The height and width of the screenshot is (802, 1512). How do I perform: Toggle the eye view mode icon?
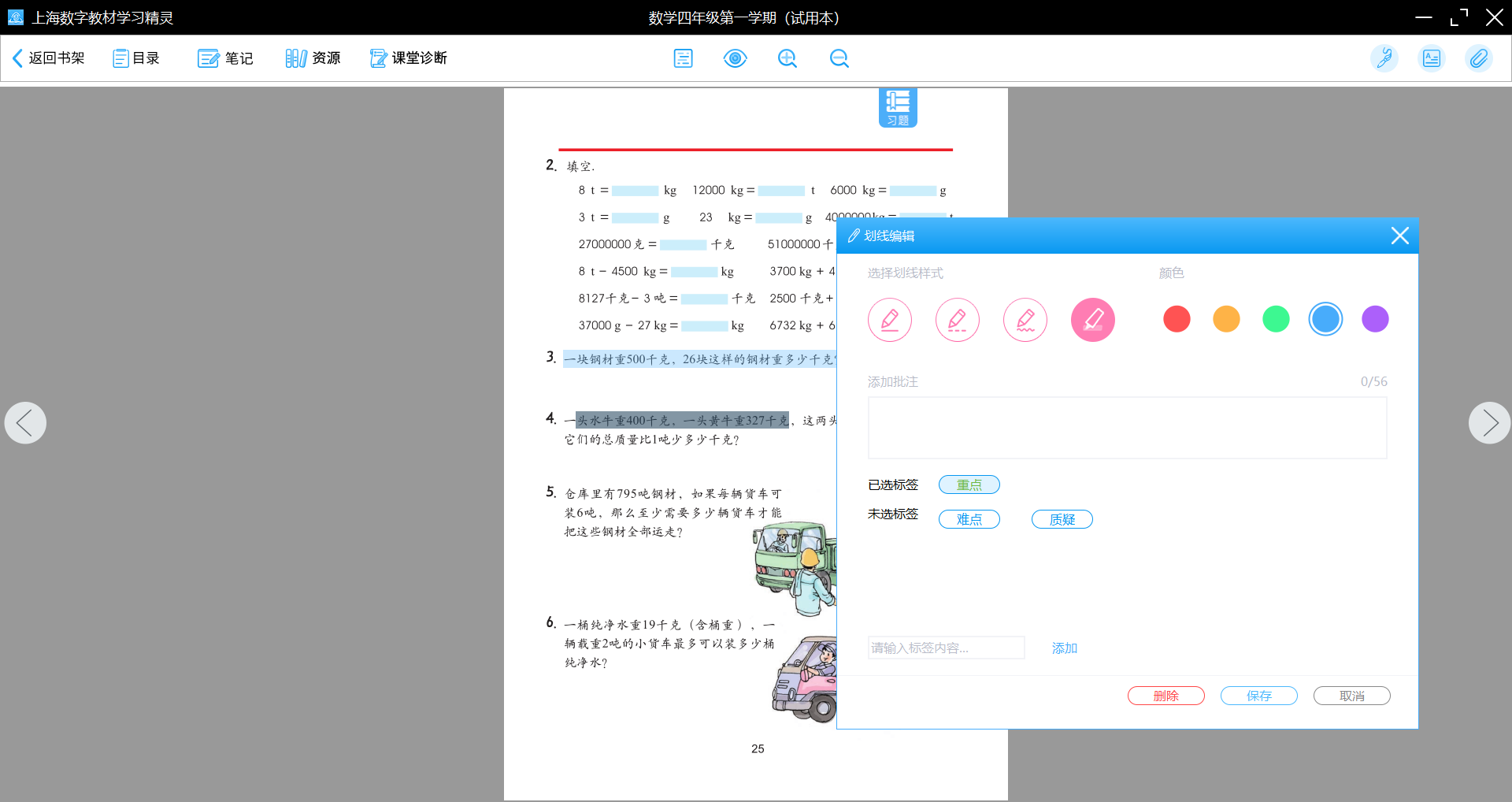735,58
